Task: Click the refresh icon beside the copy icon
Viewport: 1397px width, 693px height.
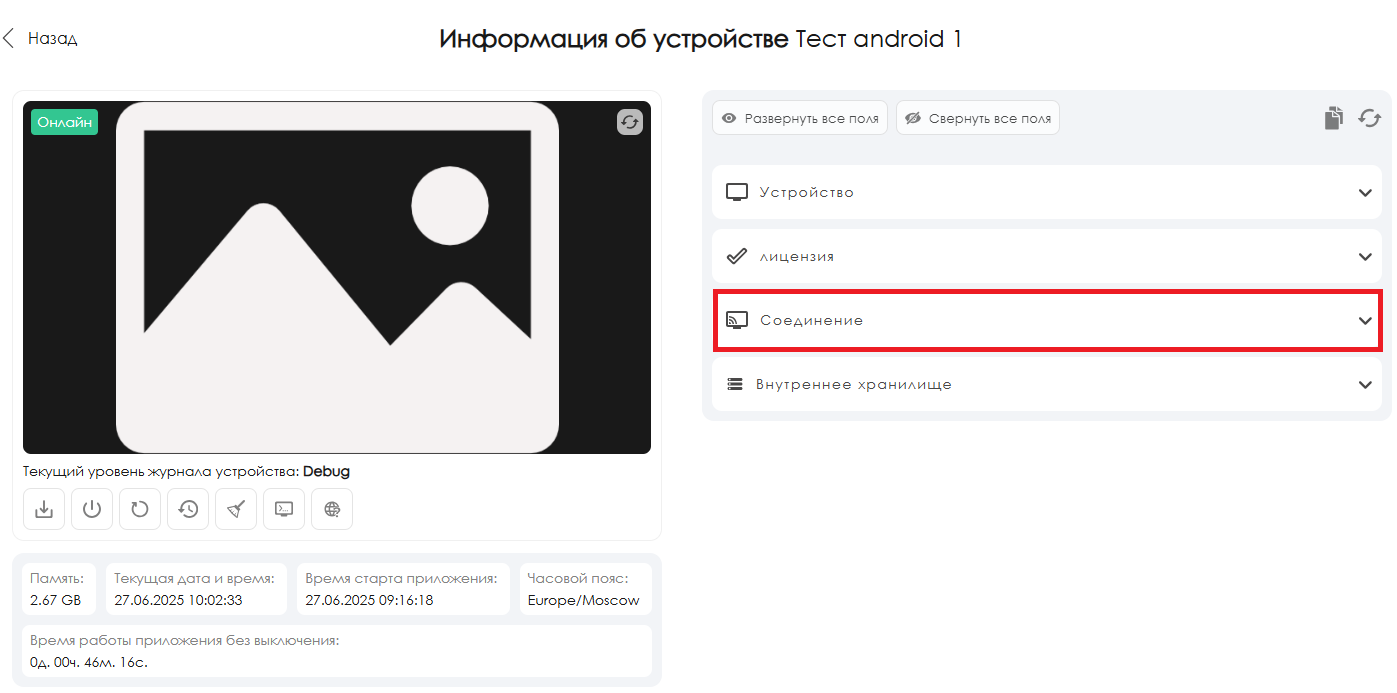Action: coord(1369,118)
